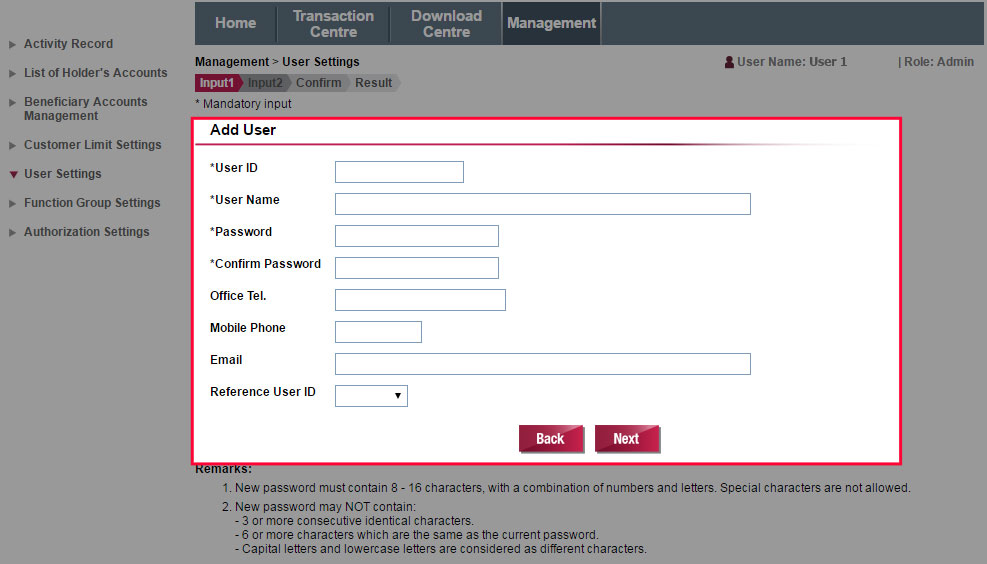
Task: Click '3 or more consecutive identical characters' line
Action: click(354, 521)
